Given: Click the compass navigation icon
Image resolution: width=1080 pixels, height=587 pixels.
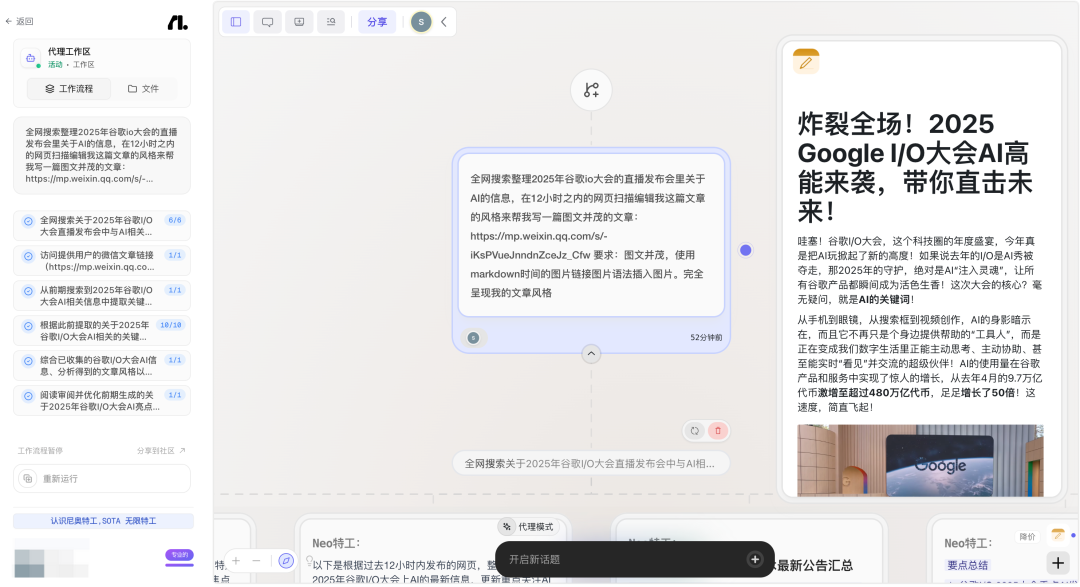Looking at the screenshot, I should (286, 561).
